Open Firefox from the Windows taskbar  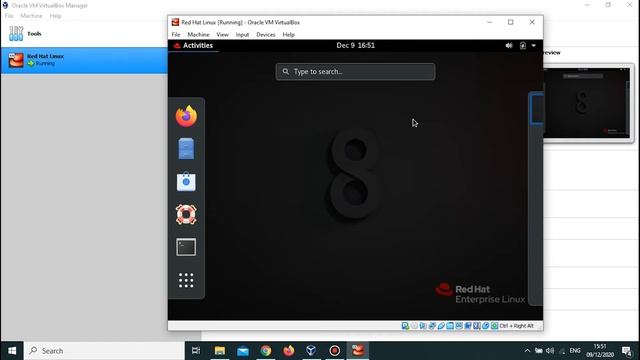coord(289,351)
